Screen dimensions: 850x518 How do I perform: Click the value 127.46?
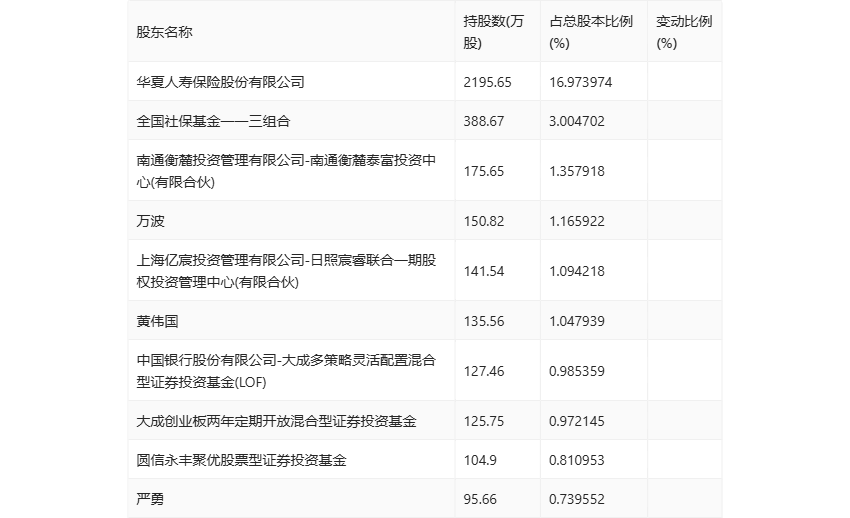point(484,371)
